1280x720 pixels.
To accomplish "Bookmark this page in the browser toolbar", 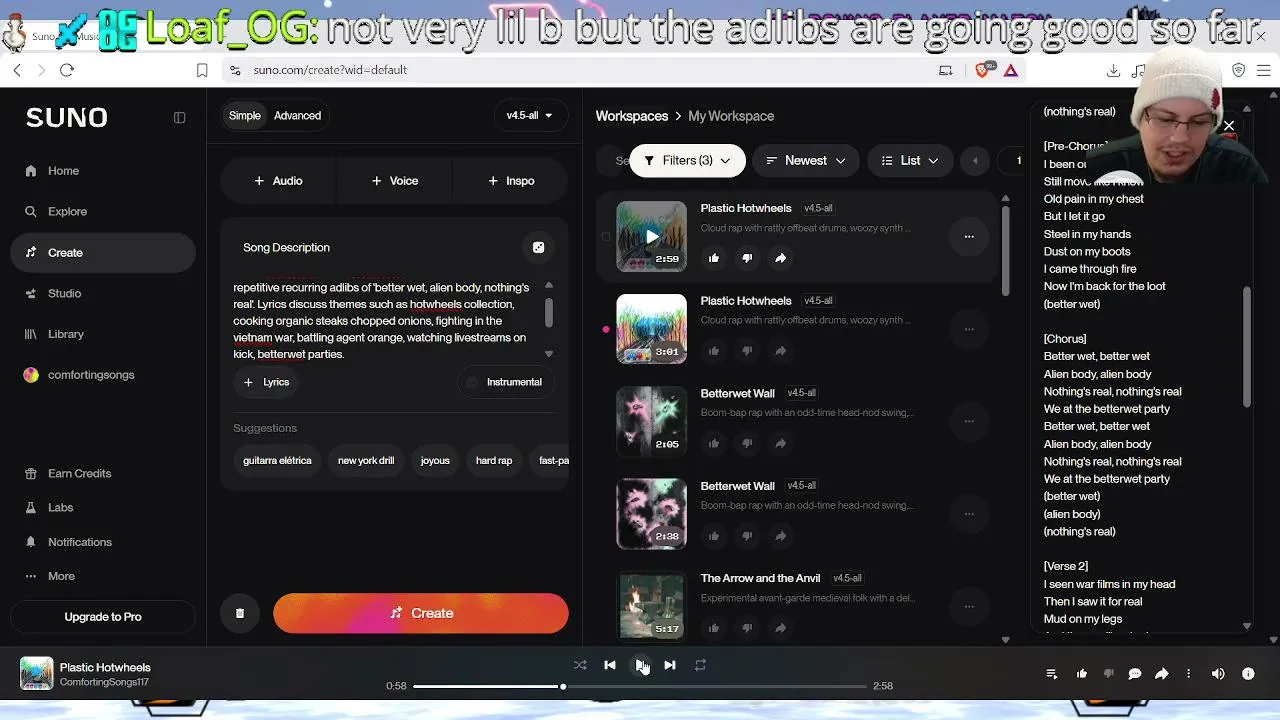I will coord(202,70).
